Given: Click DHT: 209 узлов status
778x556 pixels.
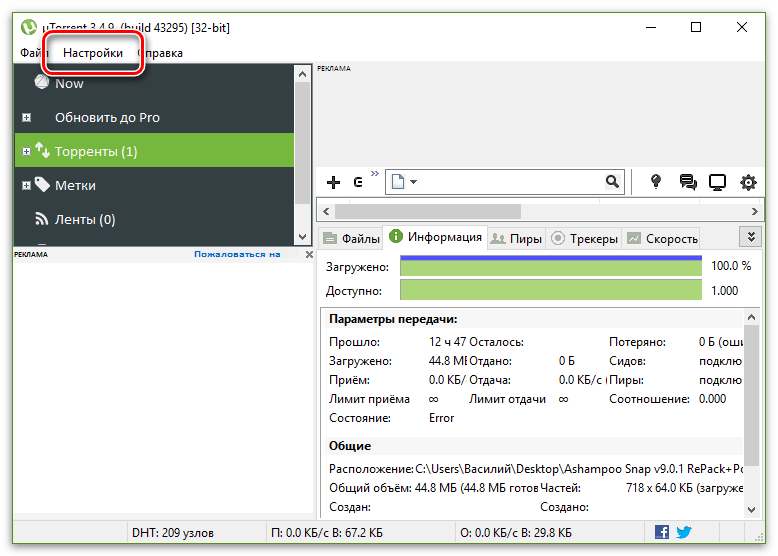Looking at the screenshot, I should (x=173, y=533).
